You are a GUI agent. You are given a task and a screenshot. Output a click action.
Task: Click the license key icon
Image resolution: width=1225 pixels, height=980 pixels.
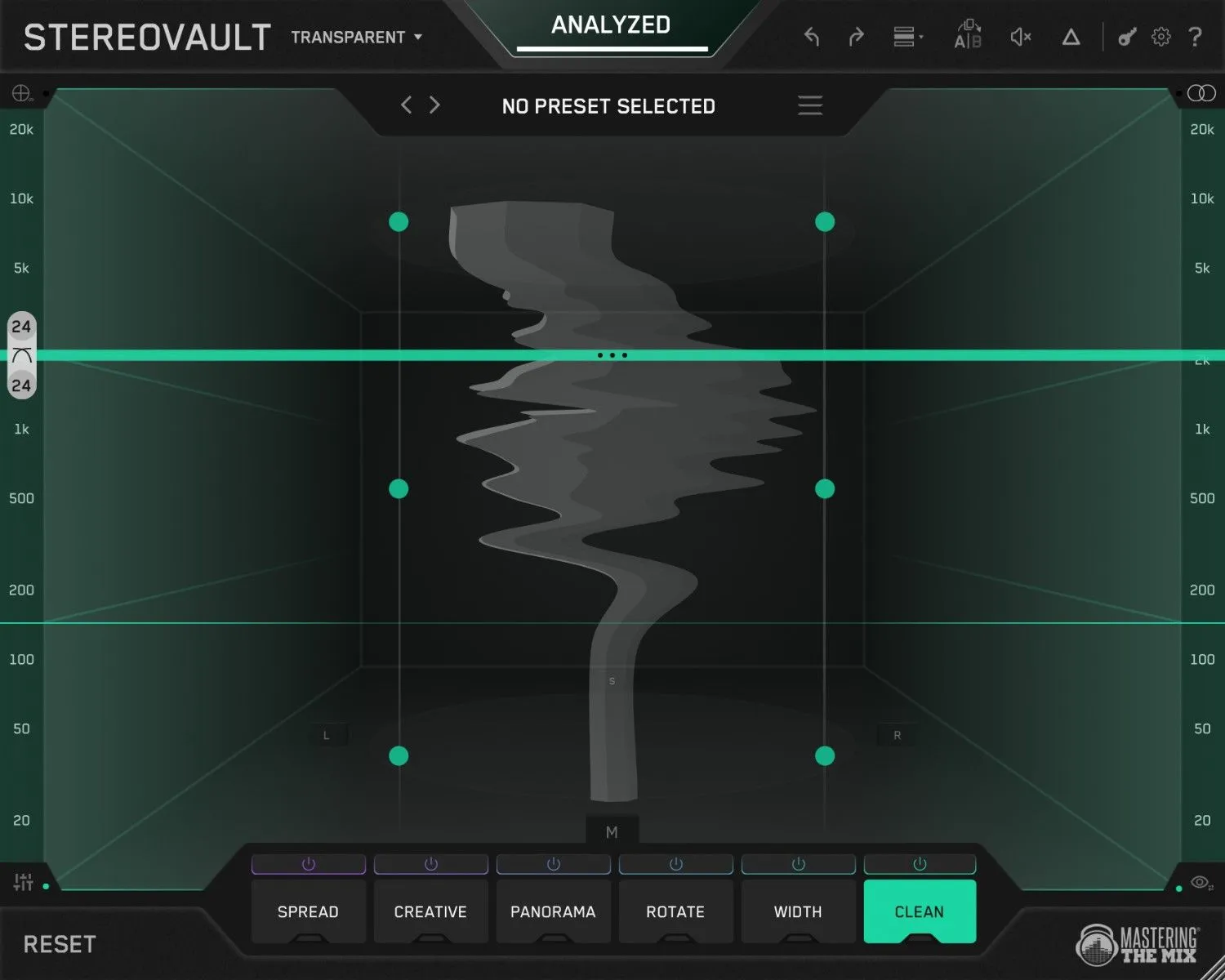click(1127, 37)
